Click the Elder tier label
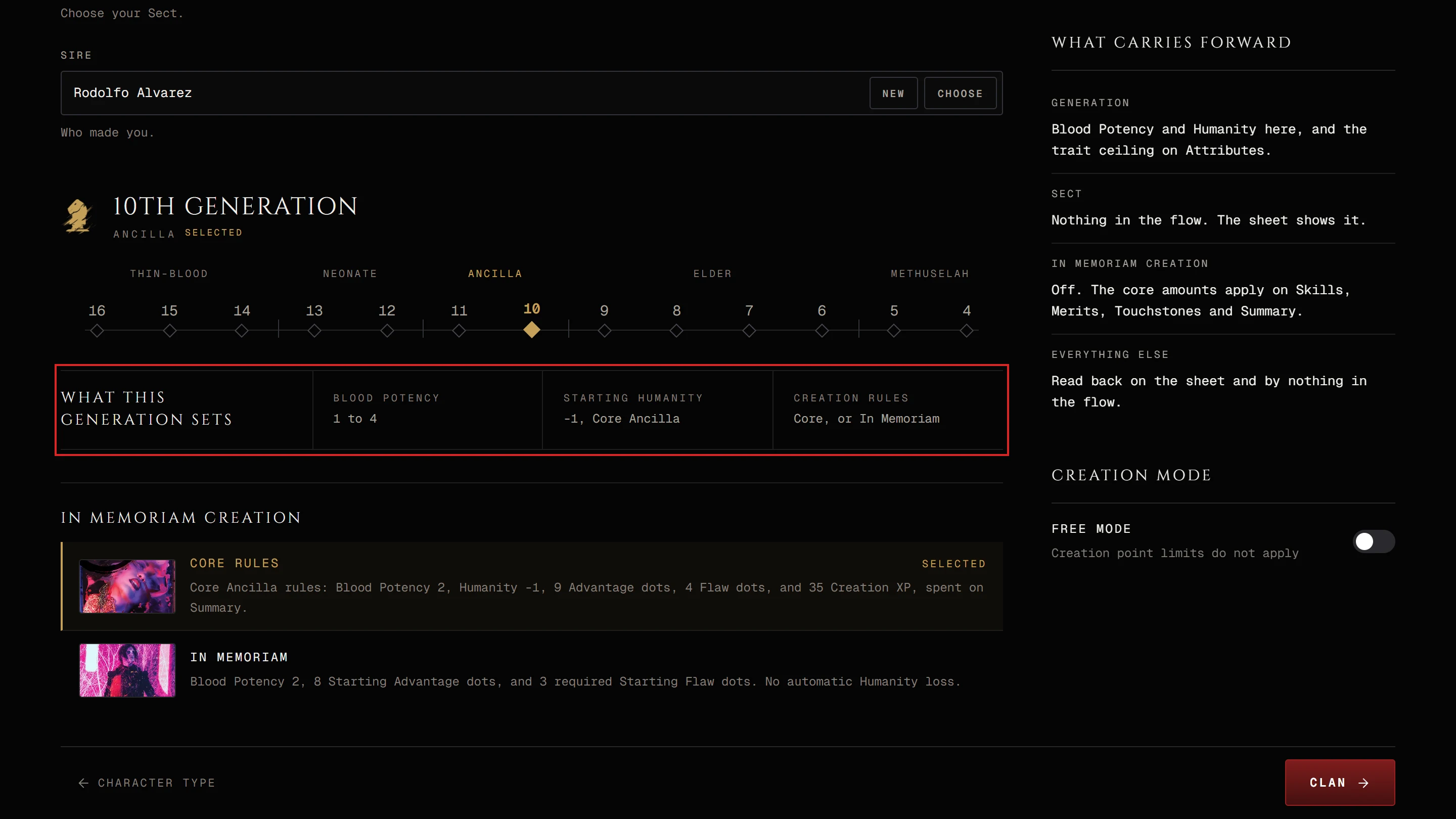This screenshot has height=819, width=1456. point(713,274)
